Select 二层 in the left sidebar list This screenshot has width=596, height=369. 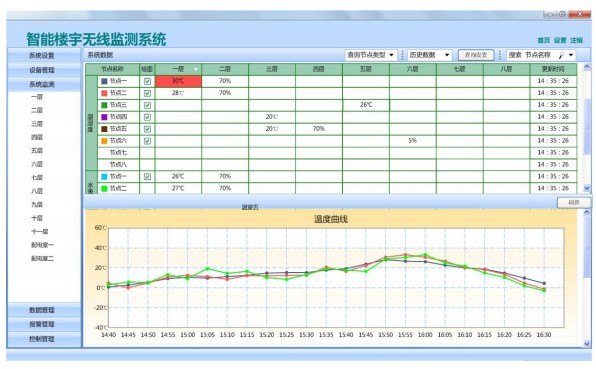37,110
